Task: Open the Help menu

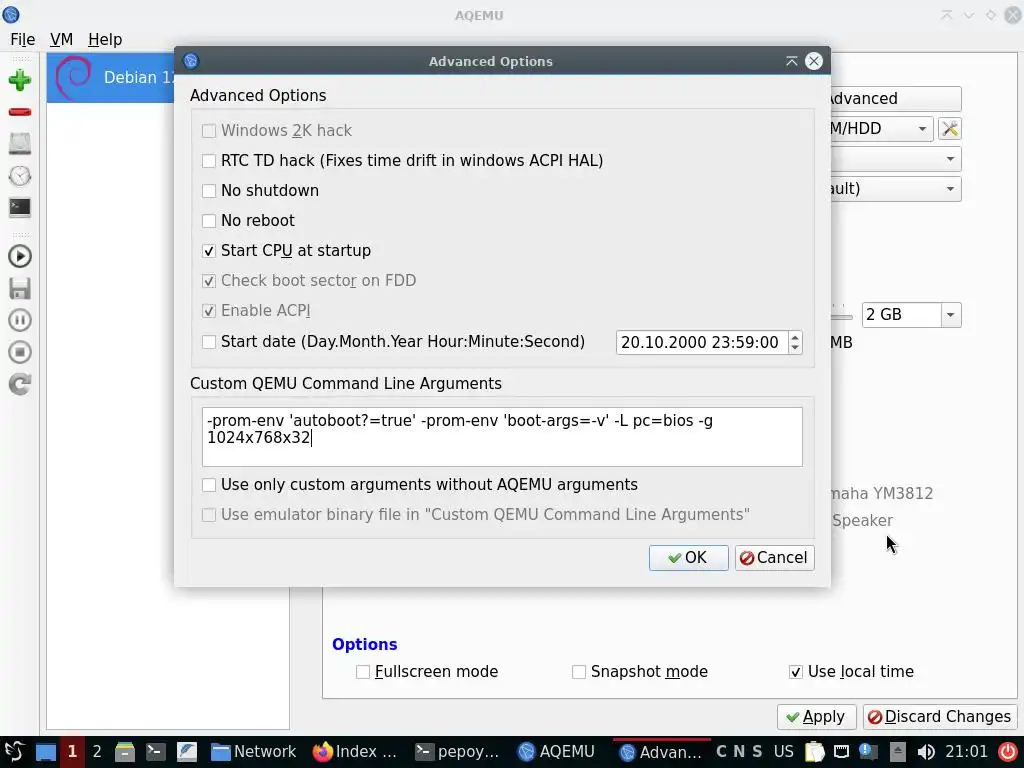Action: tap(105, 39)
